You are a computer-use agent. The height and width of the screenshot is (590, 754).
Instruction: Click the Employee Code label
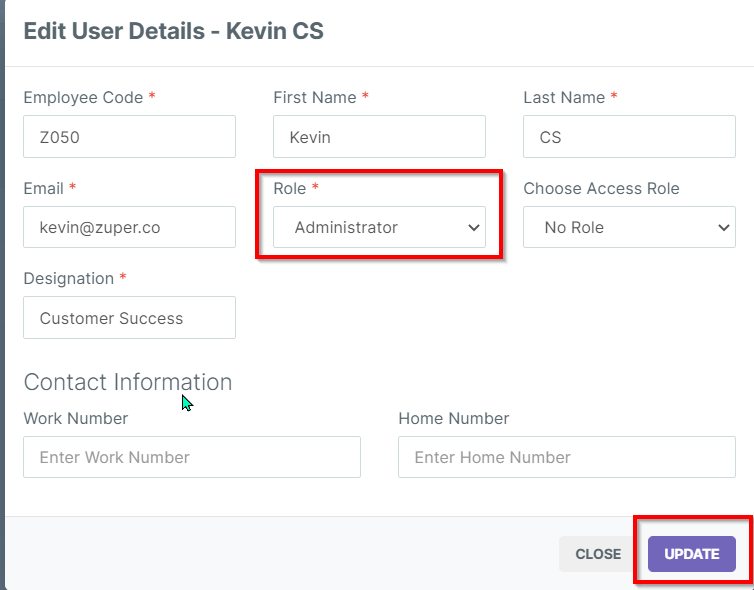pyautogui.click(x=84, y=97)
